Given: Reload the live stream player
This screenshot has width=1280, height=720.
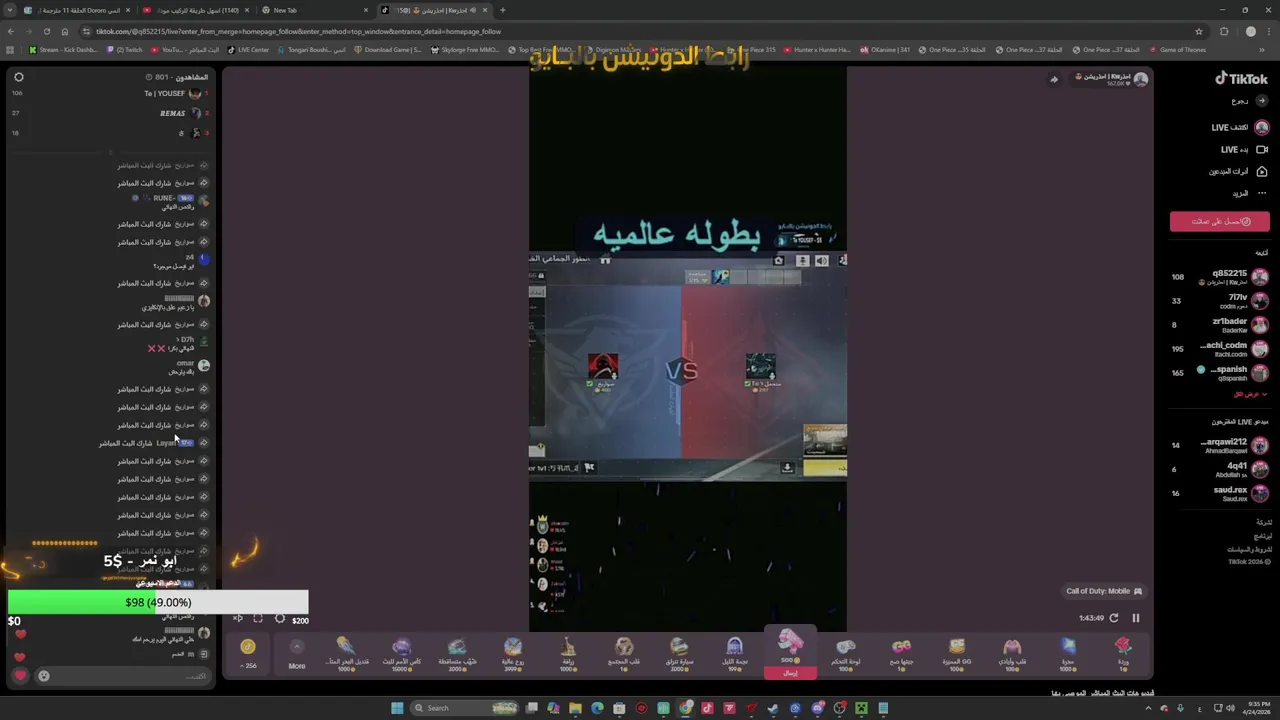Looking at the screenshot, I should 1114,618.
